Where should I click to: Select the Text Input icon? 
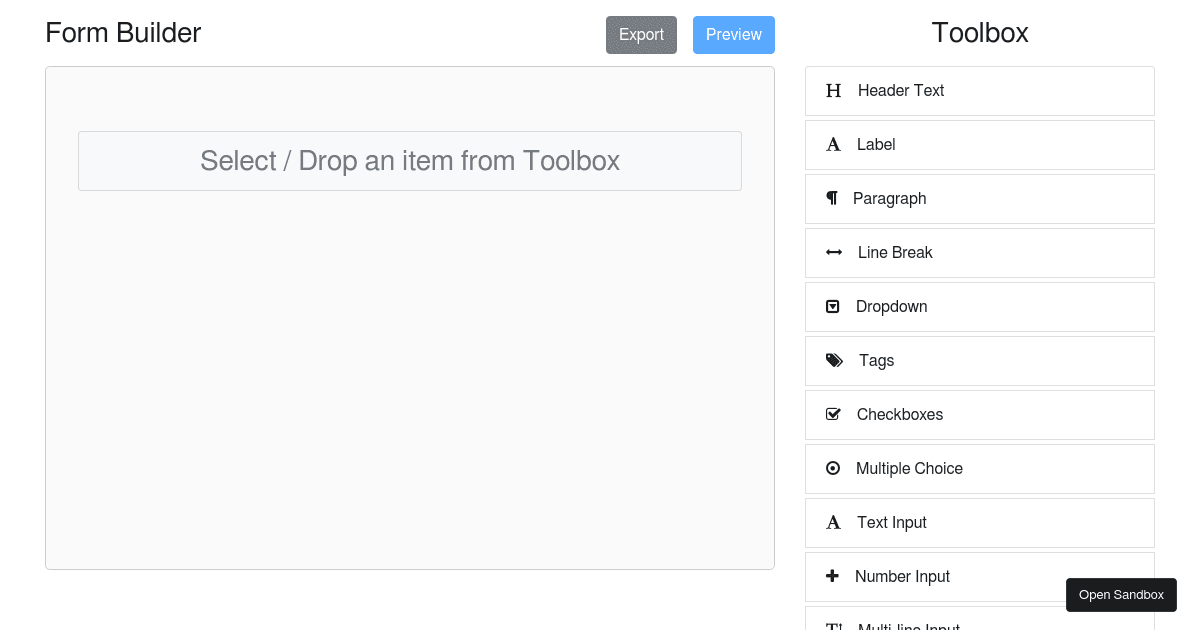point(833,522)
